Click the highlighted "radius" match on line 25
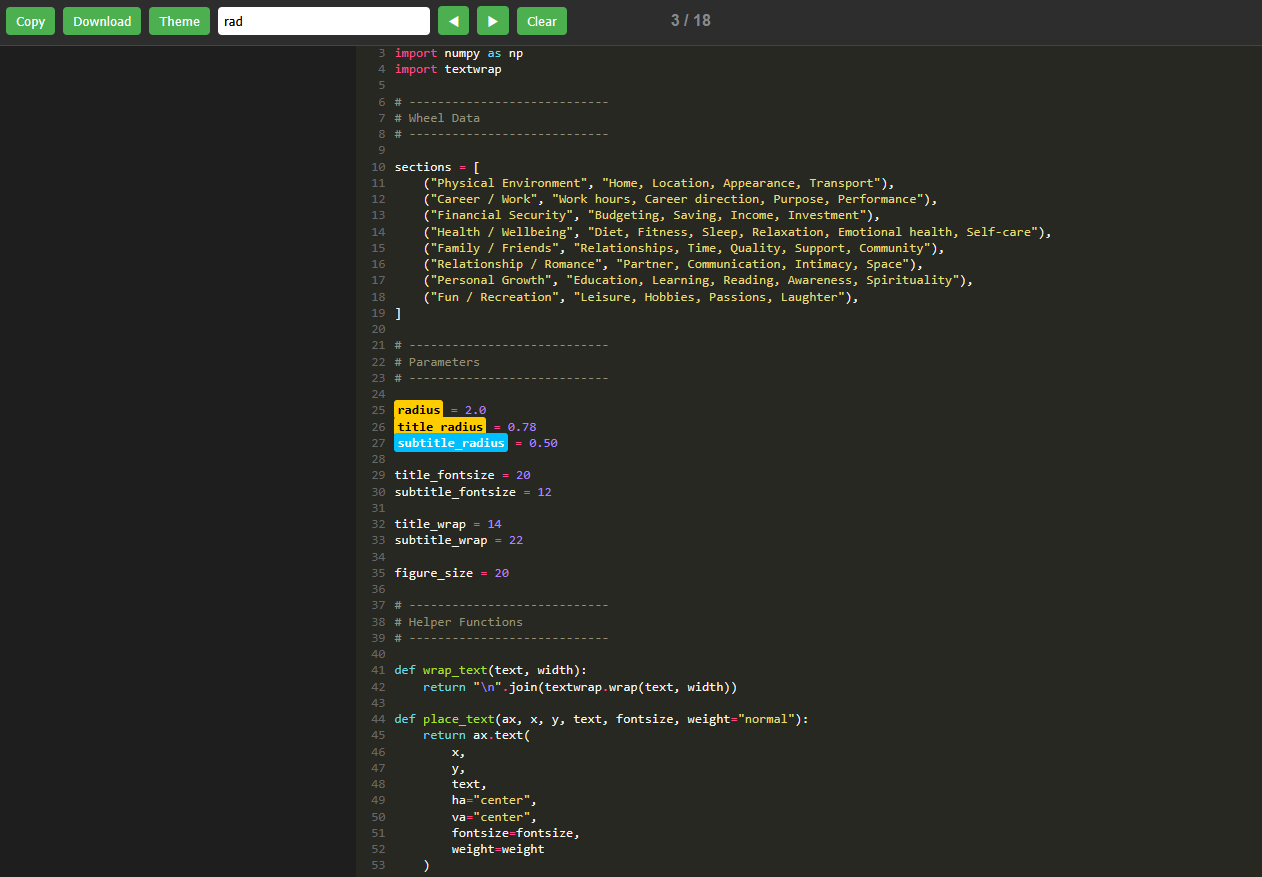 pos(418,410)
